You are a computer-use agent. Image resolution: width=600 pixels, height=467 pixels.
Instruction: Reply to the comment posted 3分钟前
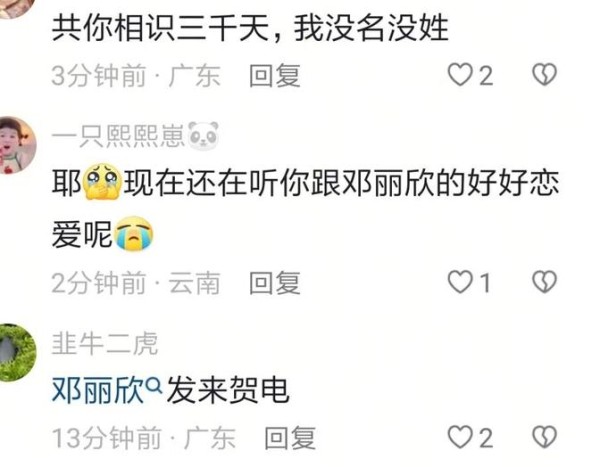tap(275, 75)
